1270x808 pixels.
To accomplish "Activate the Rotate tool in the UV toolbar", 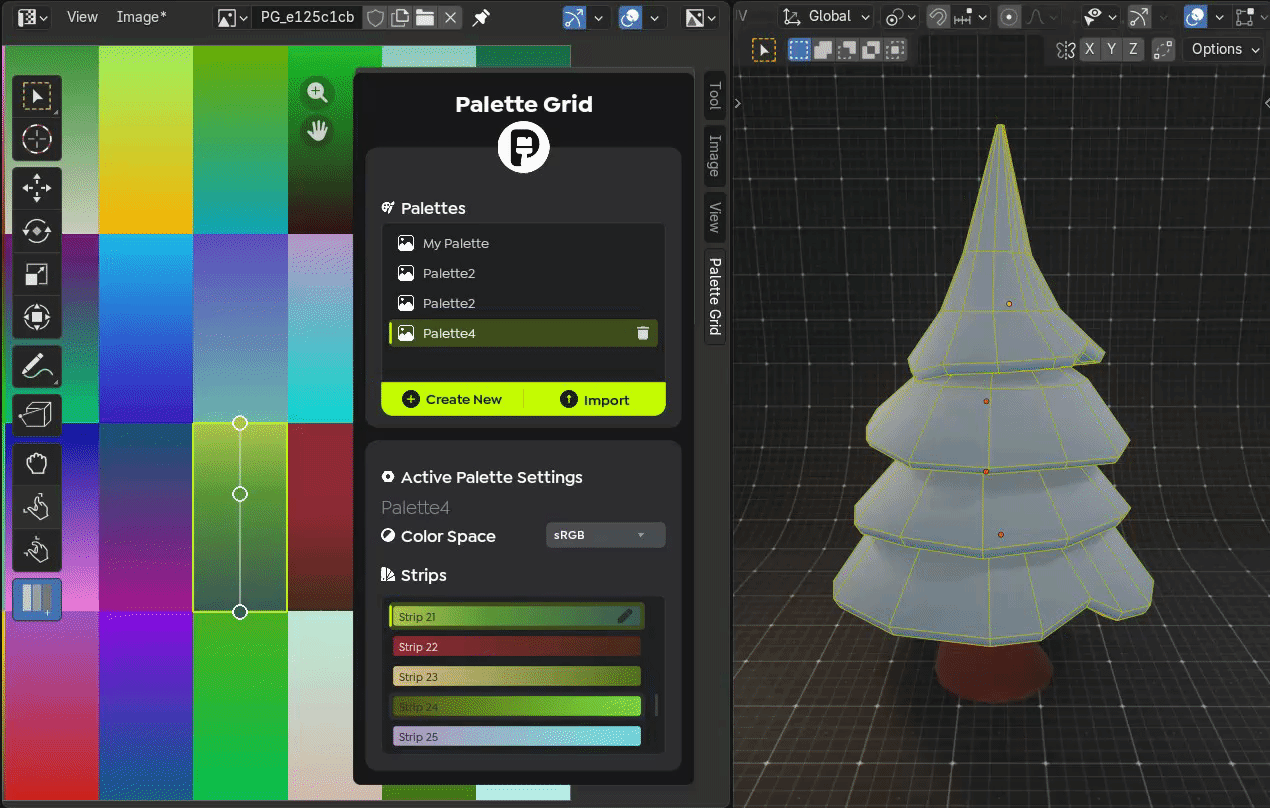I will [36, 231].
